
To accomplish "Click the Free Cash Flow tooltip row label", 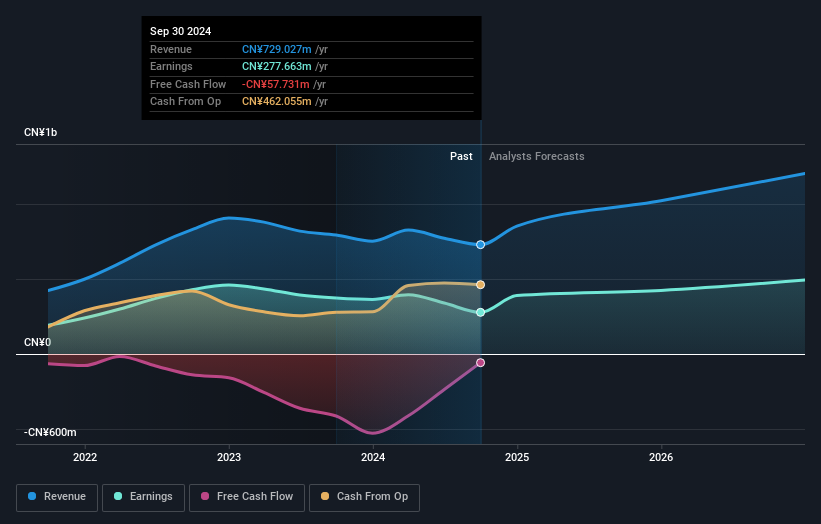I will tap(188, 84).
